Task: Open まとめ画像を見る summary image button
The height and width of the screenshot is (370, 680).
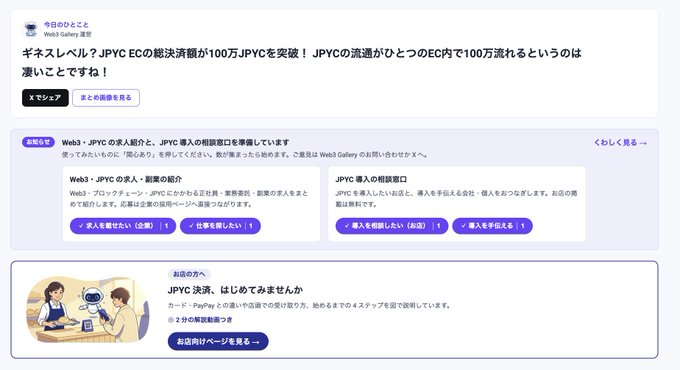Action: point(106,98)
